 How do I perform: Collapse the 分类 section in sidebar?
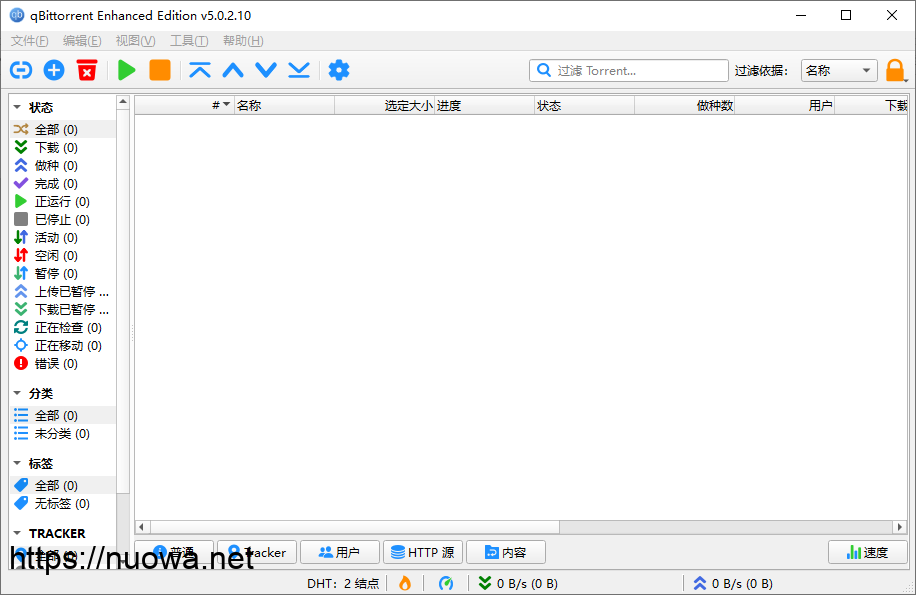[18, 393]
